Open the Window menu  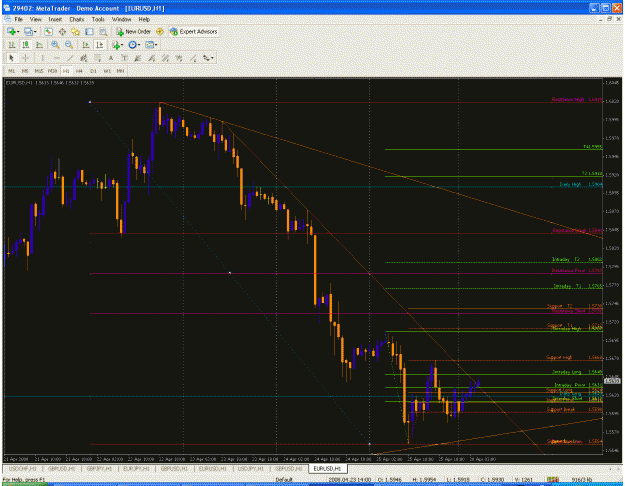click(121, 19)
